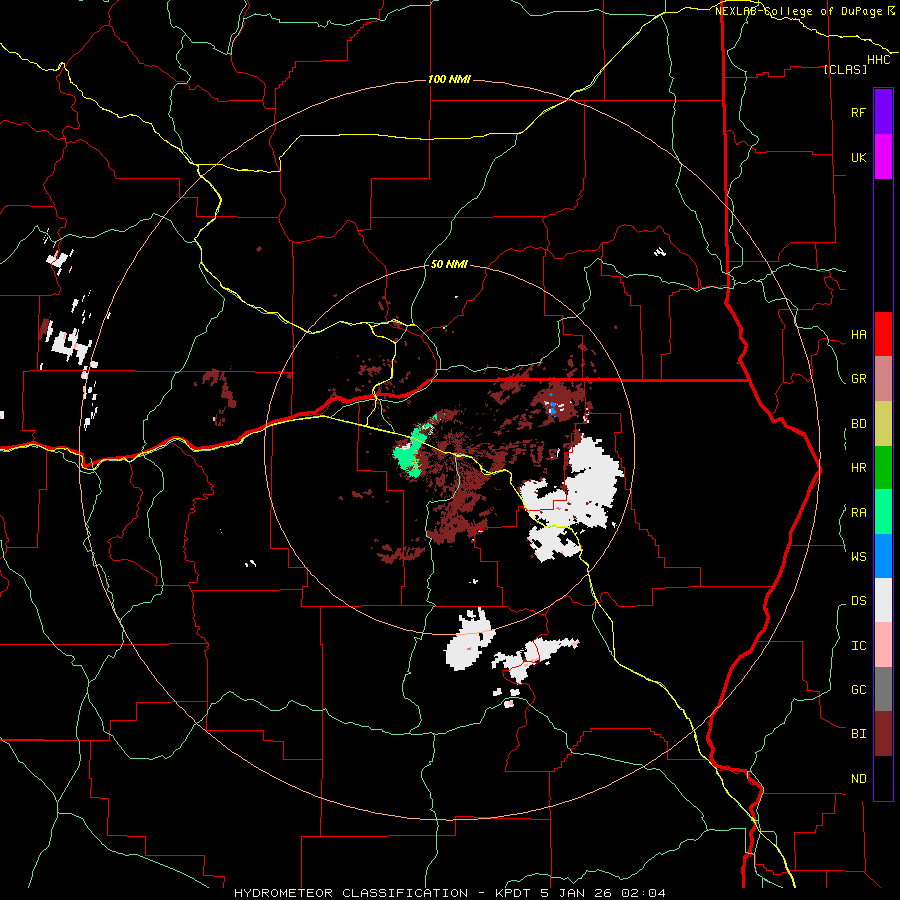Click the BD legend label
Viewport: 900px width, 900px height.
point(858,424)
